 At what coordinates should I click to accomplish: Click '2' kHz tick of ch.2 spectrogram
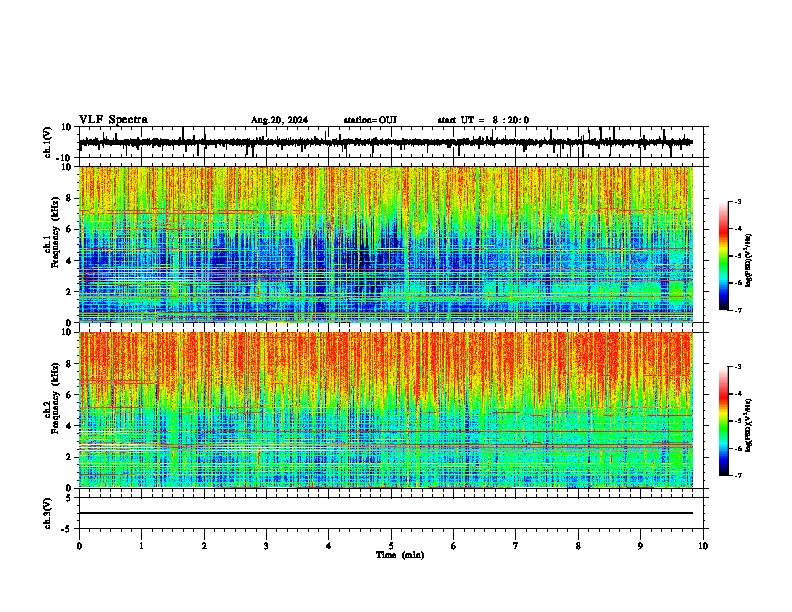(70, 457)
